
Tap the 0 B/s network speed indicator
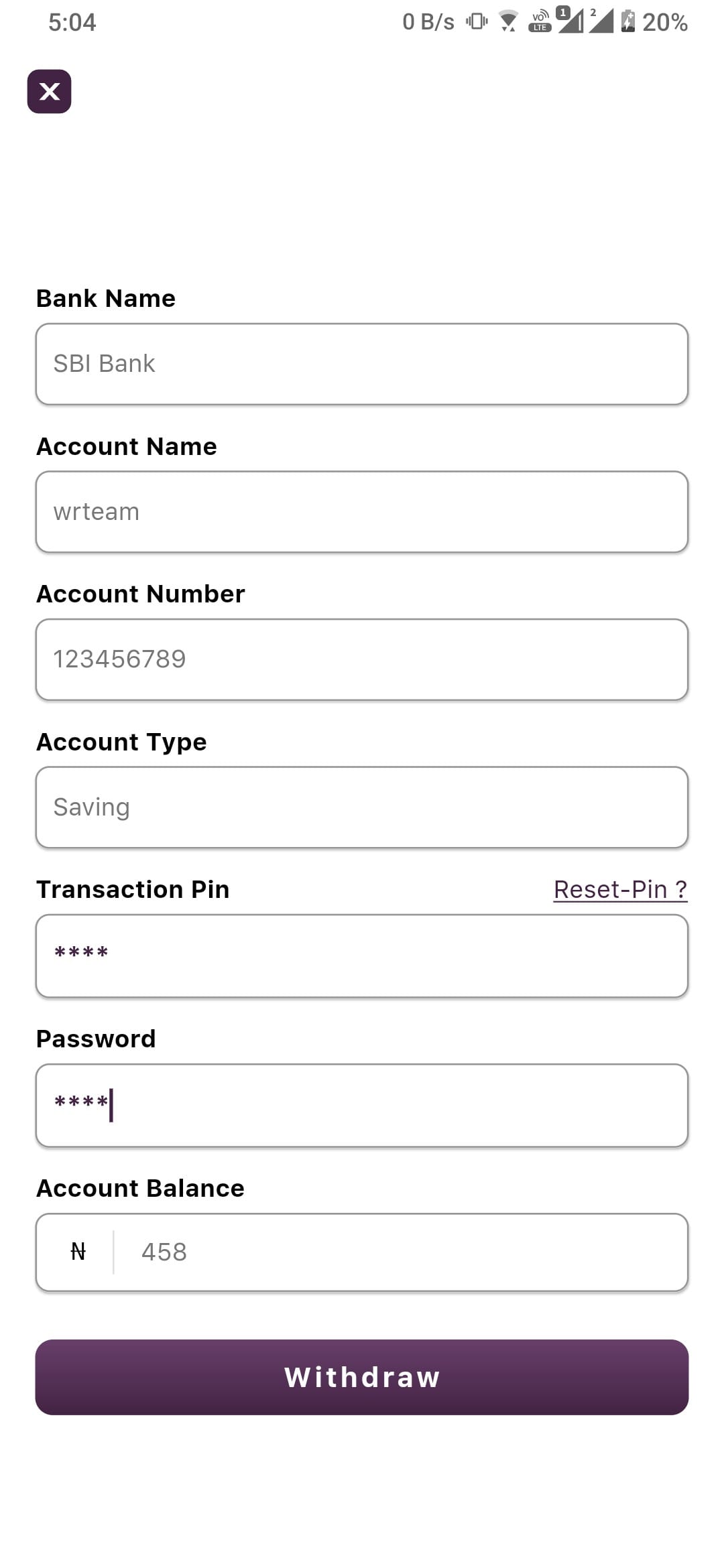(x=428, y=22)
